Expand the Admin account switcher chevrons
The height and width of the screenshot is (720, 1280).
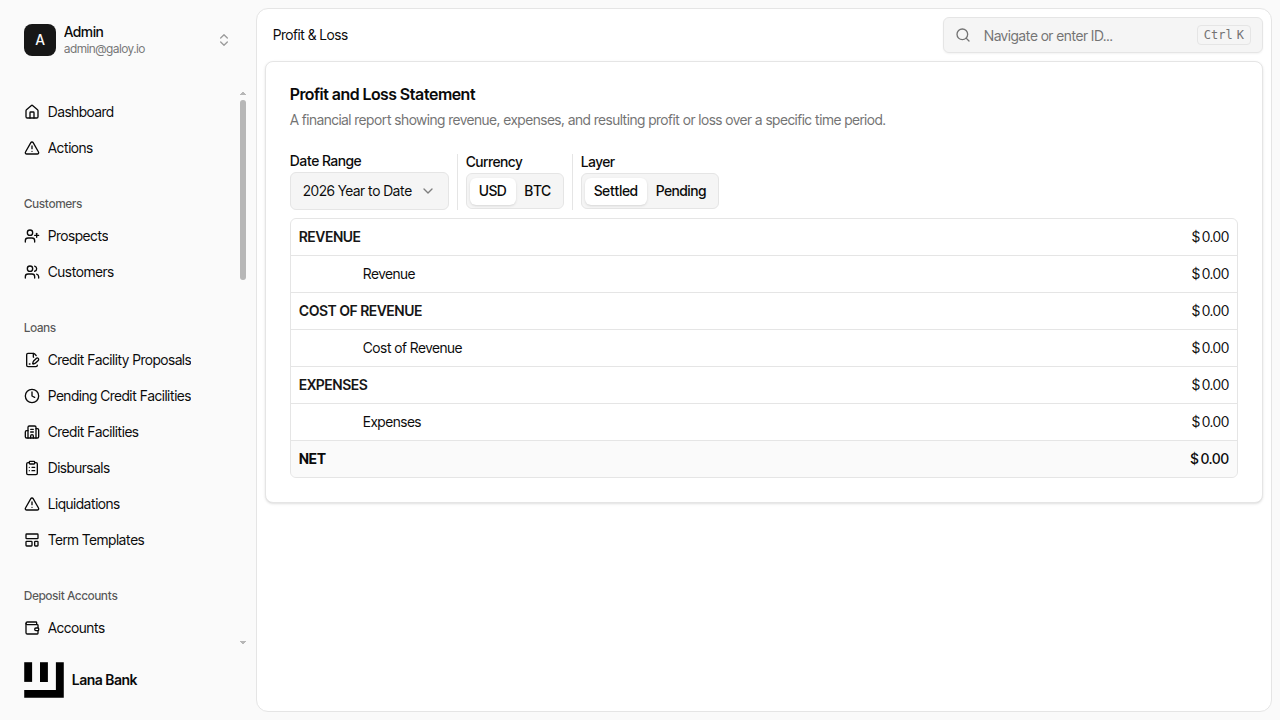[x=224, y=40]
